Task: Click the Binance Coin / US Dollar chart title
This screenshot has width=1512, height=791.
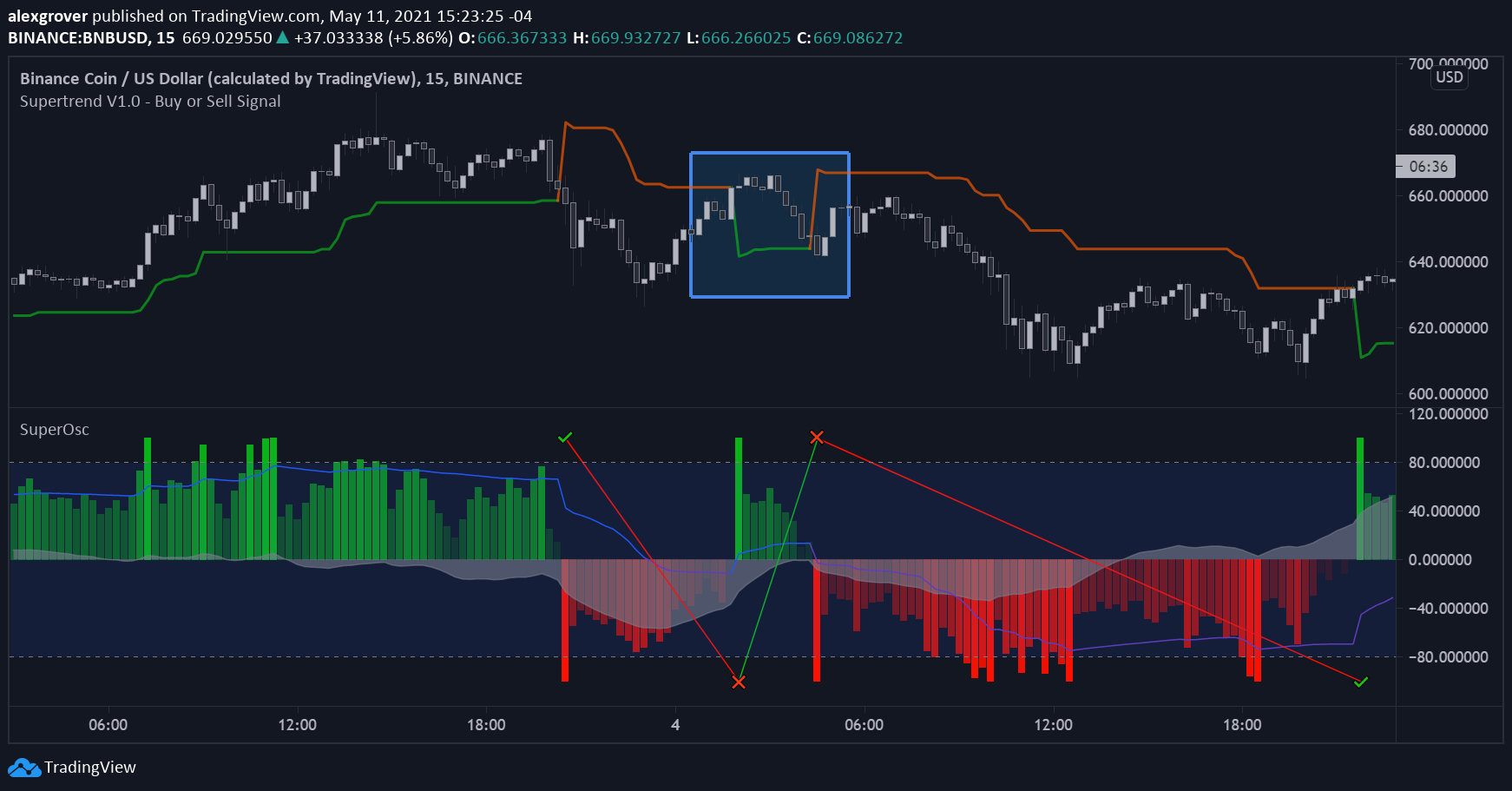Action: (271, 78)
